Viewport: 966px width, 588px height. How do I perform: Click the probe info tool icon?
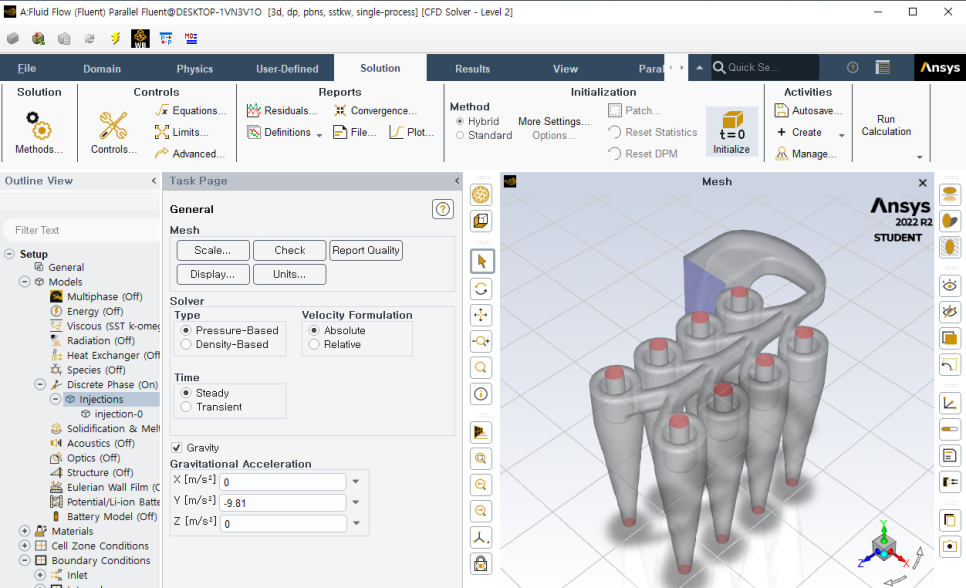tap(481, 394)
